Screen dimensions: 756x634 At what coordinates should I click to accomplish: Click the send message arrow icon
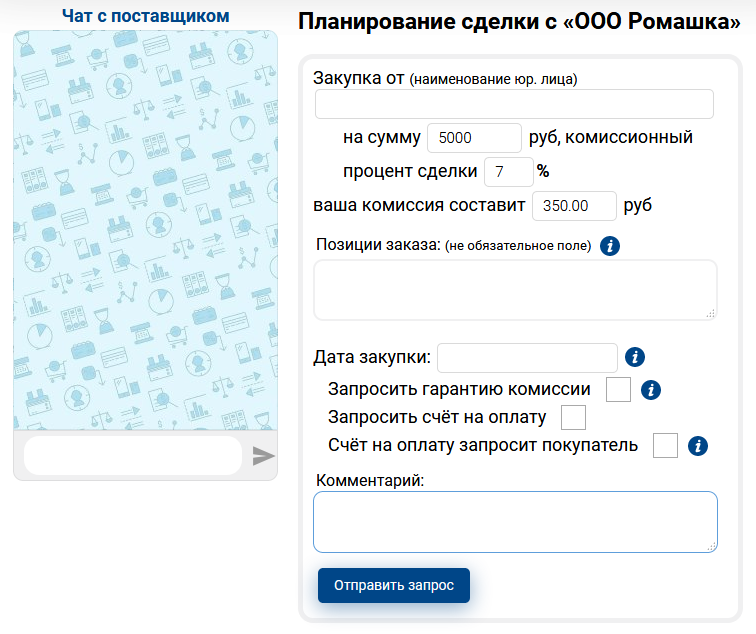coord(263,456)
